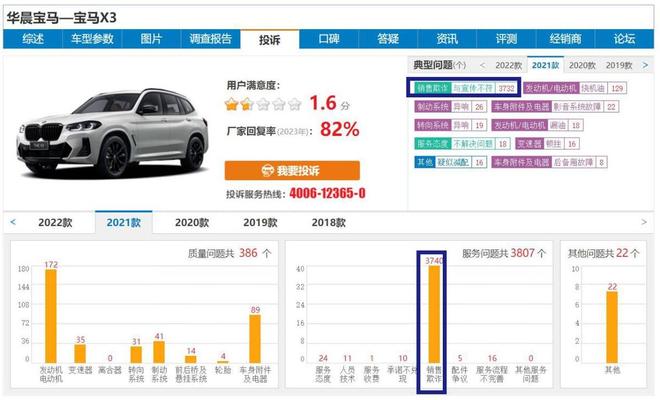The height and width of the screenshot is (400, 660).
Task: Open the 经销商 tab
Action: pyautogui.click(x=565, y=39)
